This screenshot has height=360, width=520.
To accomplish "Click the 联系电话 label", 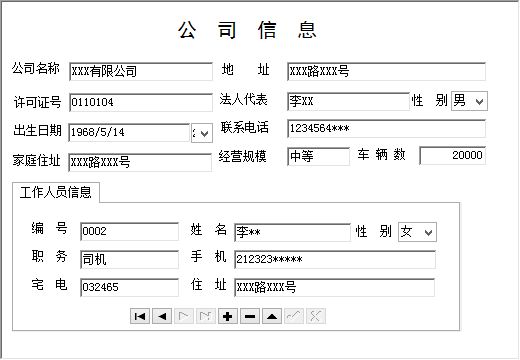I will pyautogui.click(x=245, y=128).
